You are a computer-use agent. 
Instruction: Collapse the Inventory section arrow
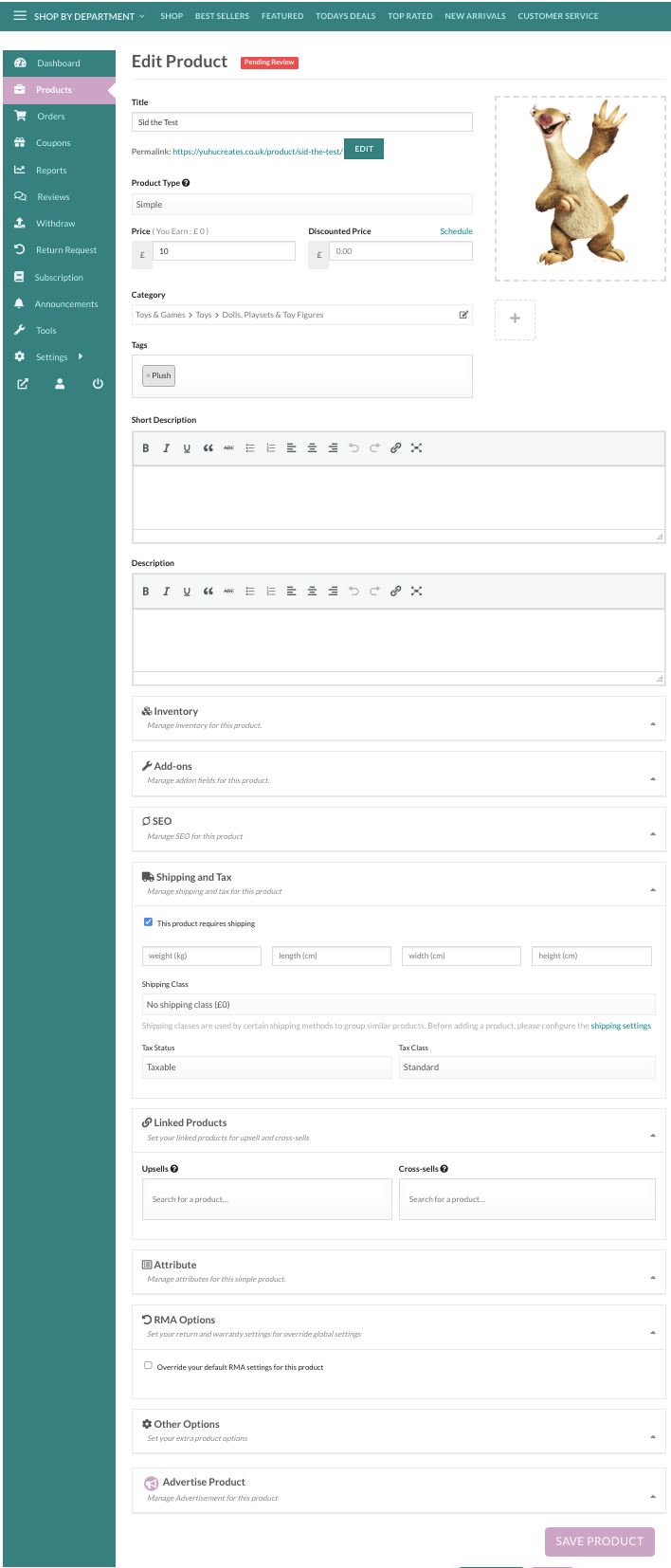[x=653, y=723]
